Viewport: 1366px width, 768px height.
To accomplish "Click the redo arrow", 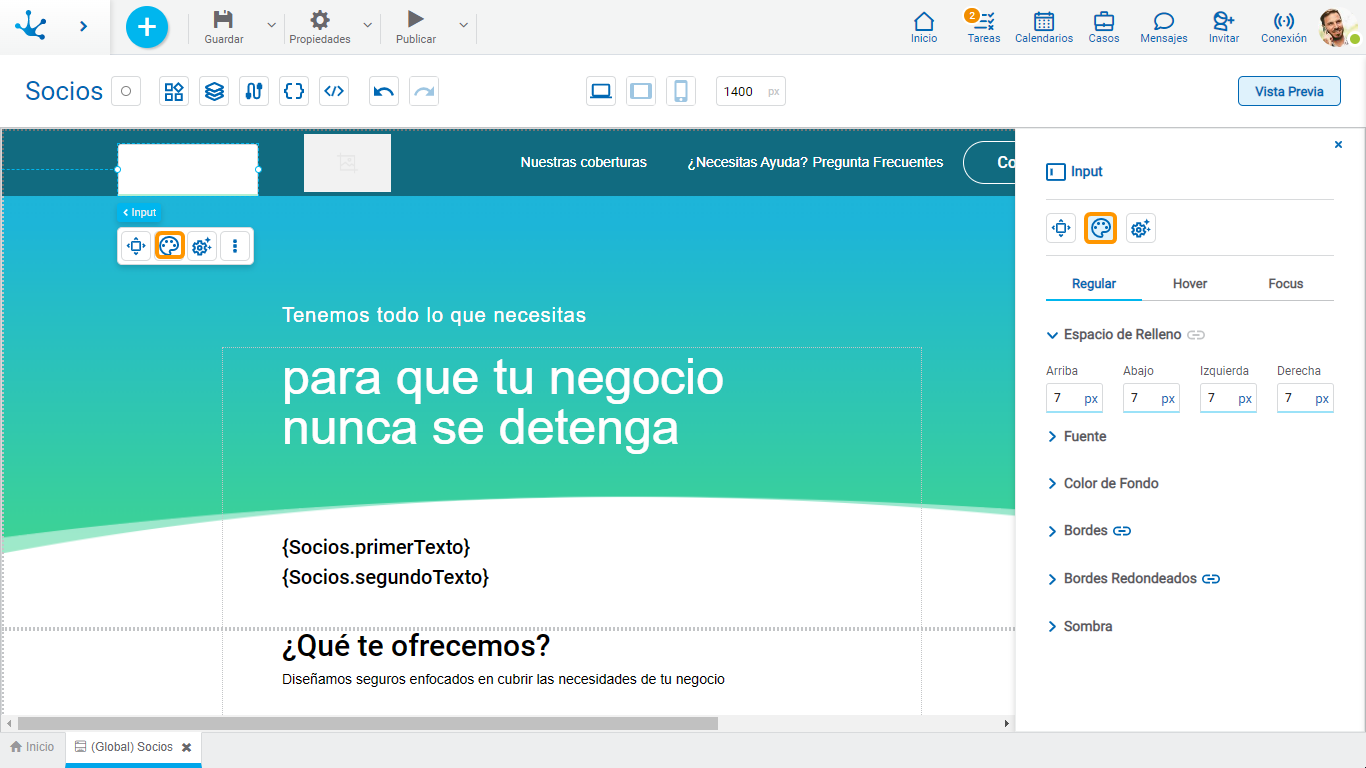I will click(x=424, y=91).
